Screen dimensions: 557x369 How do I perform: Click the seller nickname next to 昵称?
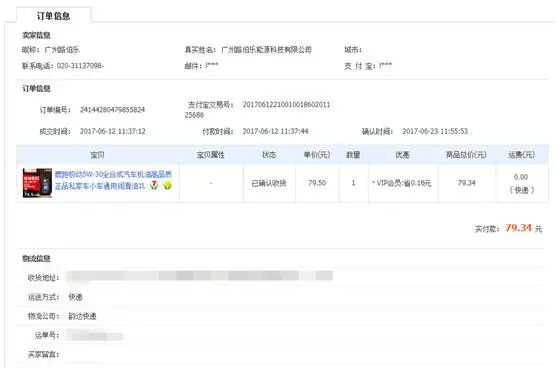click(x=62, y=50)
